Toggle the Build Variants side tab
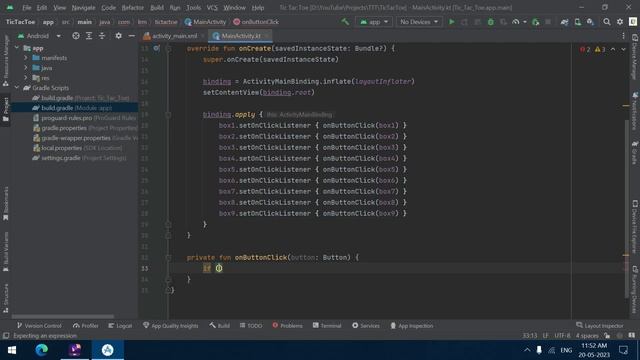This screenshot has width=640, height=360. coord(6,251)
